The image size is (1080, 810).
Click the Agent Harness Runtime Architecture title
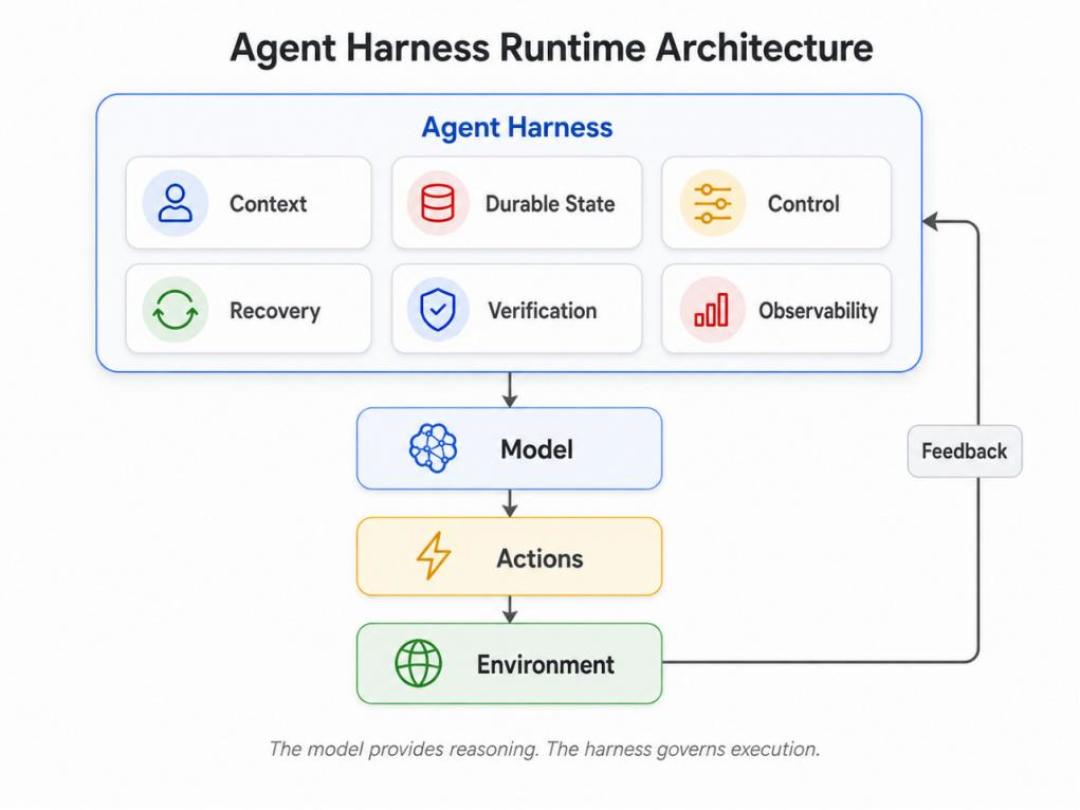click(551, 48)
